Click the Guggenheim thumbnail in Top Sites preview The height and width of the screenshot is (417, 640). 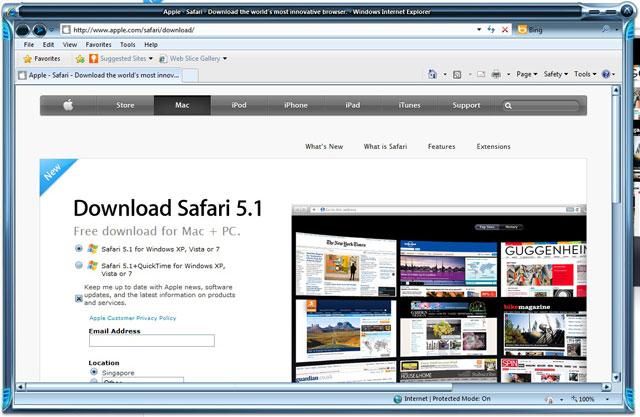[544, 269]
